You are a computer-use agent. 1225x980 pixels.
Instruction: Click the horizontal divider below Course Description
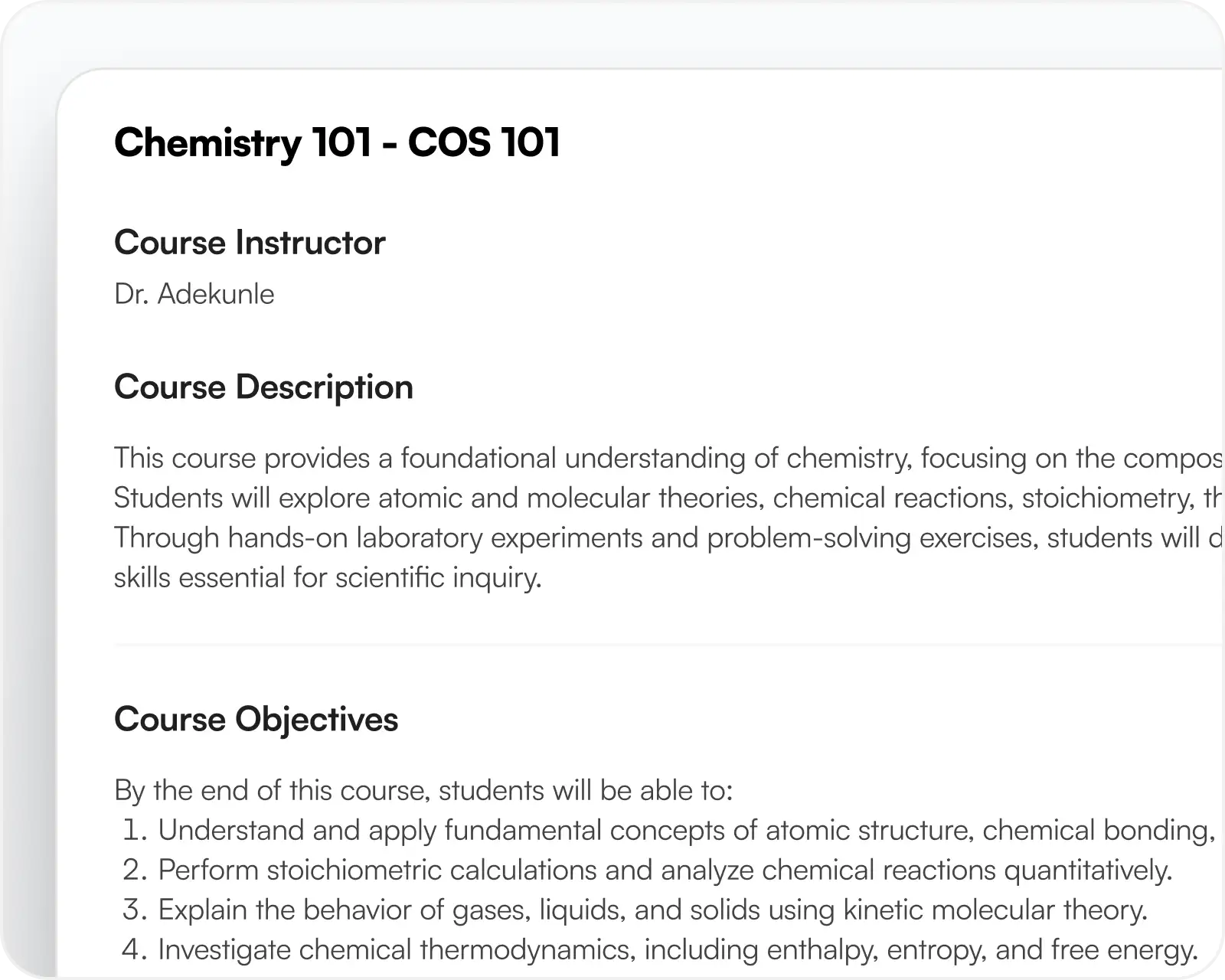pyautogui.click(x=666, y=645)
